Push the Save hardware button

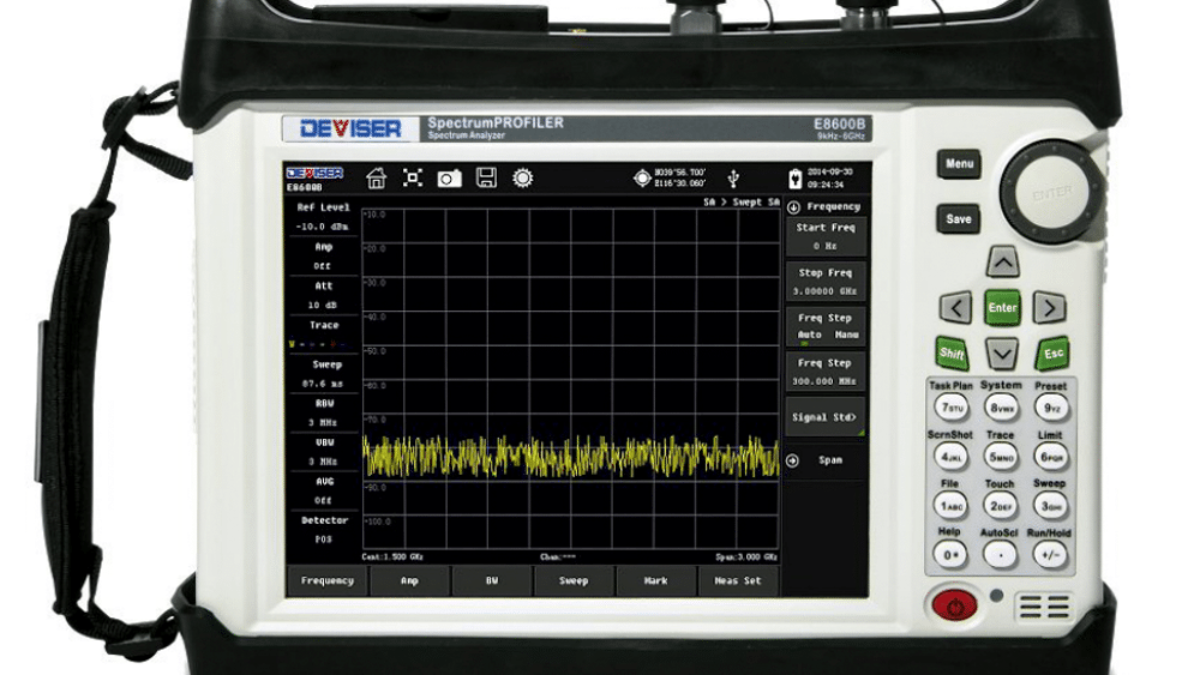pyautogui.click(x=959, y=219)
